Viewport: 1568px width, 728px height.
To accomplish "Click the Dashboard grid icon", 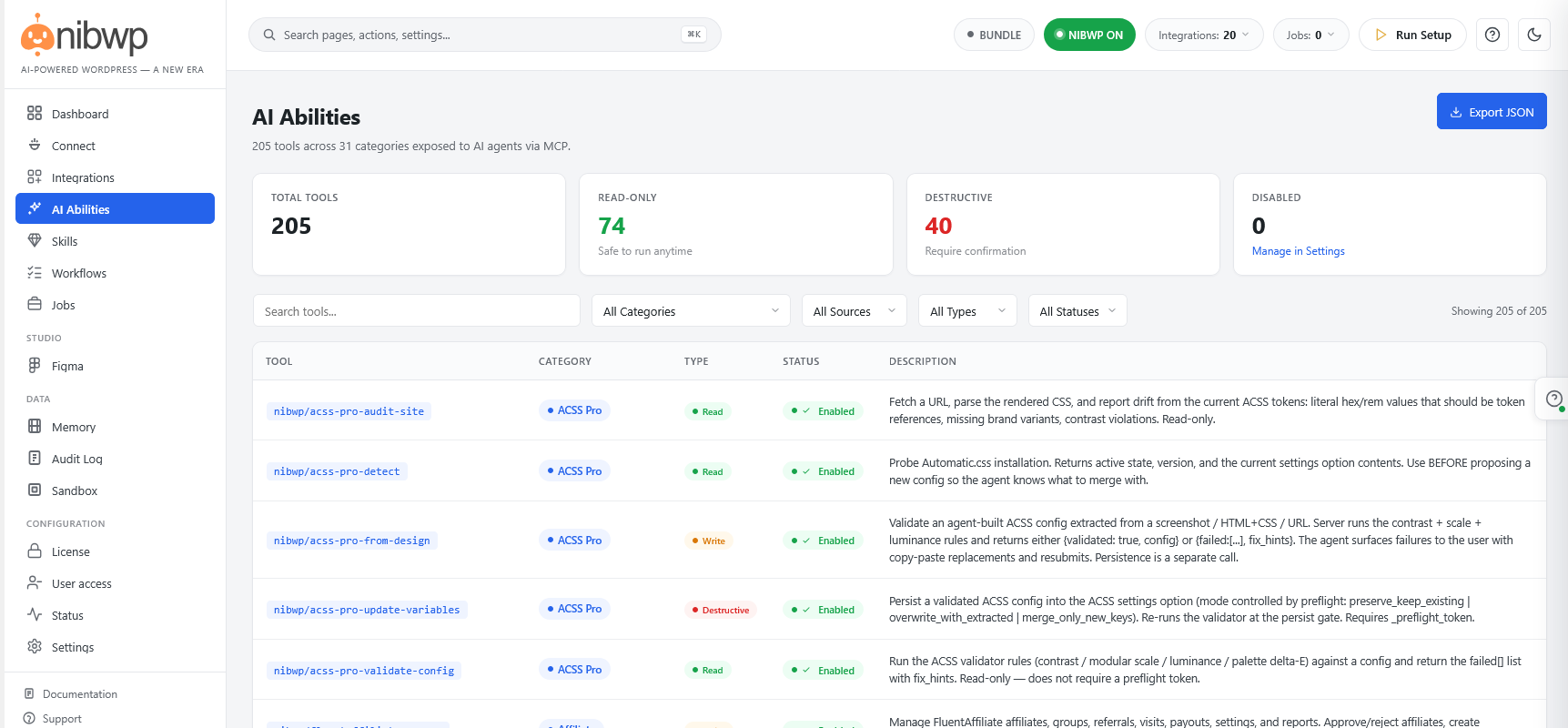I will pos(35,113).
